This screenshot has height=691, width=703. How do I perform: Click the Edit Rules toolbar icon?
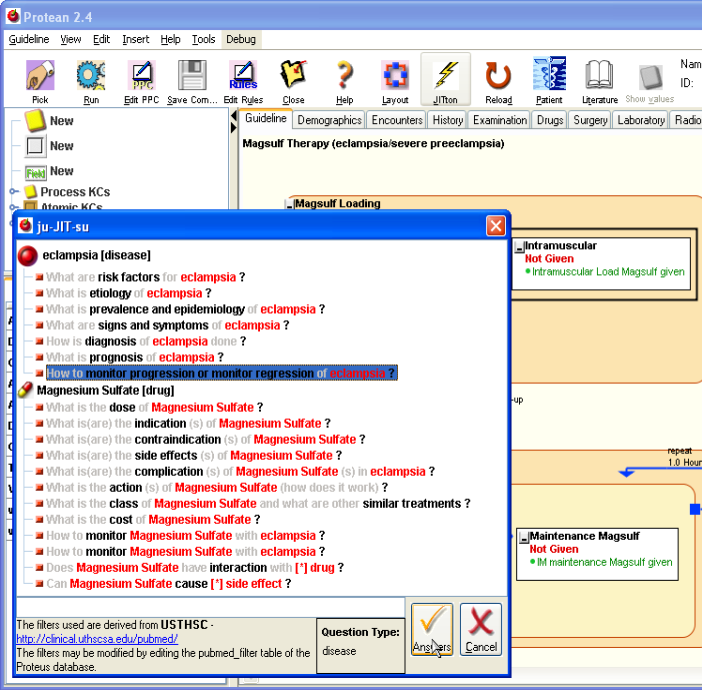(243, 78)
